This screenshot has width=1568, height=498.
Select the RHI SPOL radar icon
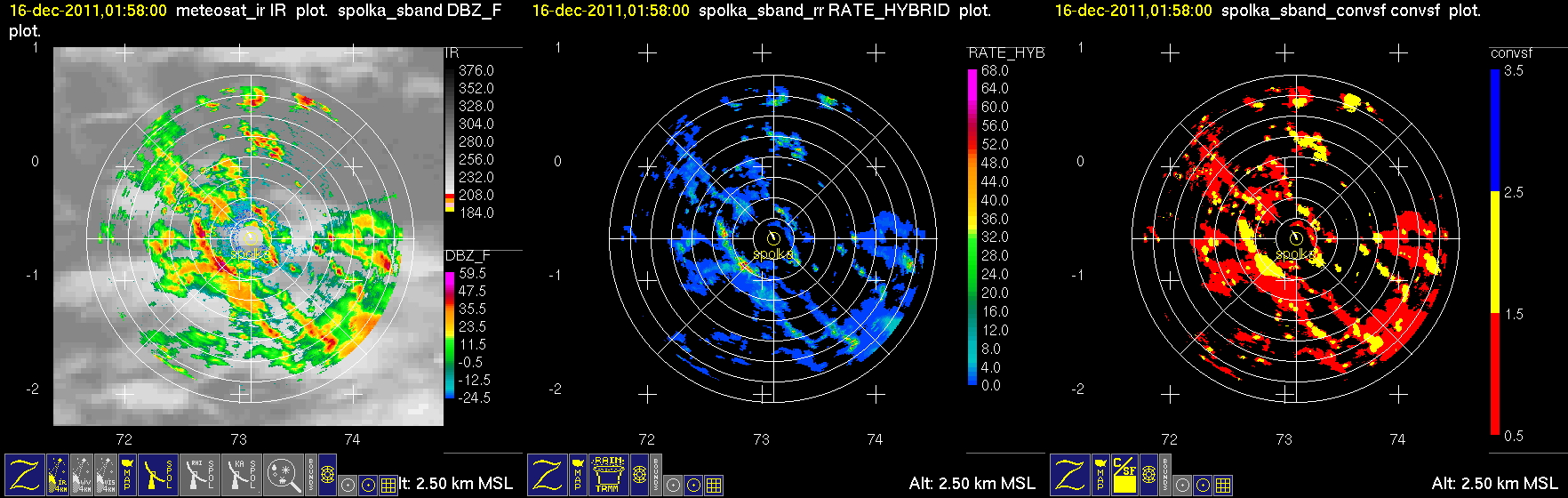click(x=200, y=475)
